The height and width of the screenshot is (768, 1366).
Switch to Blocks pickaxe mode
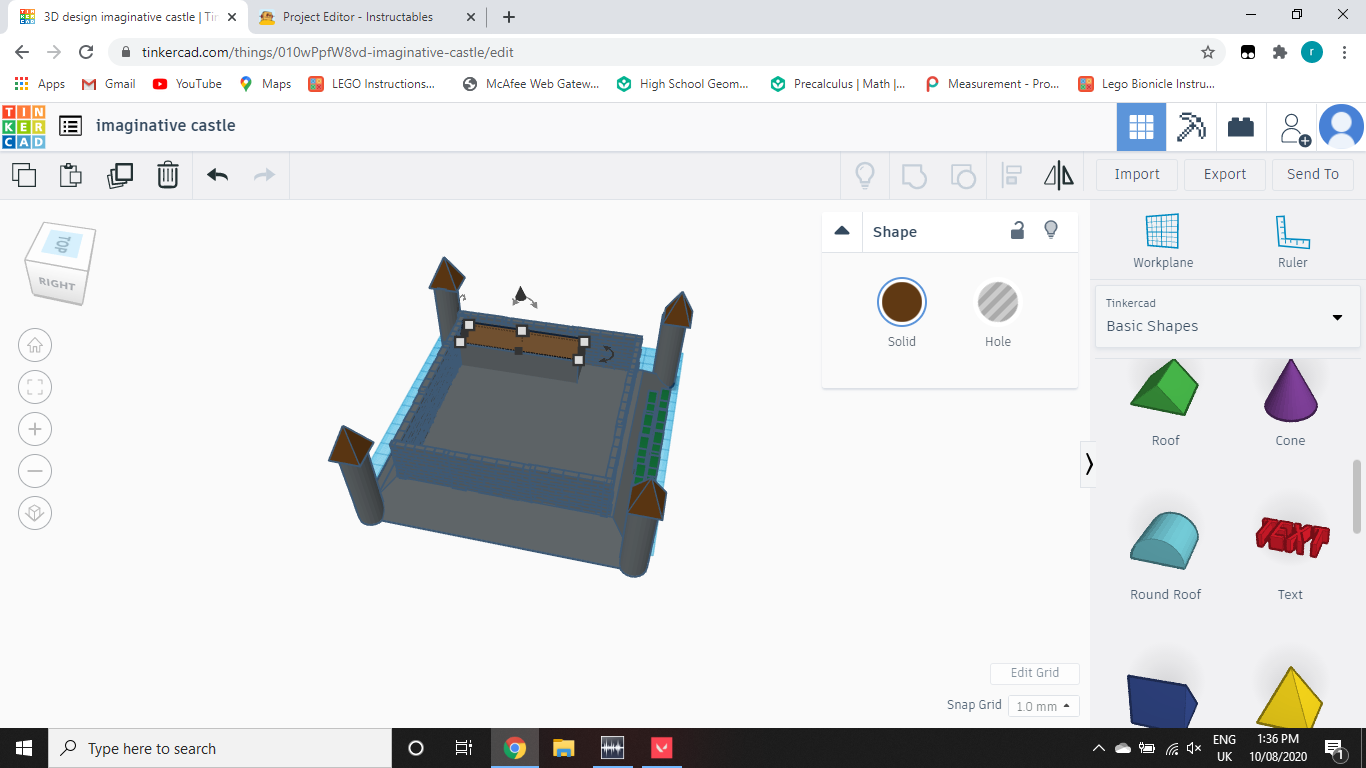tap(1191, 127)
